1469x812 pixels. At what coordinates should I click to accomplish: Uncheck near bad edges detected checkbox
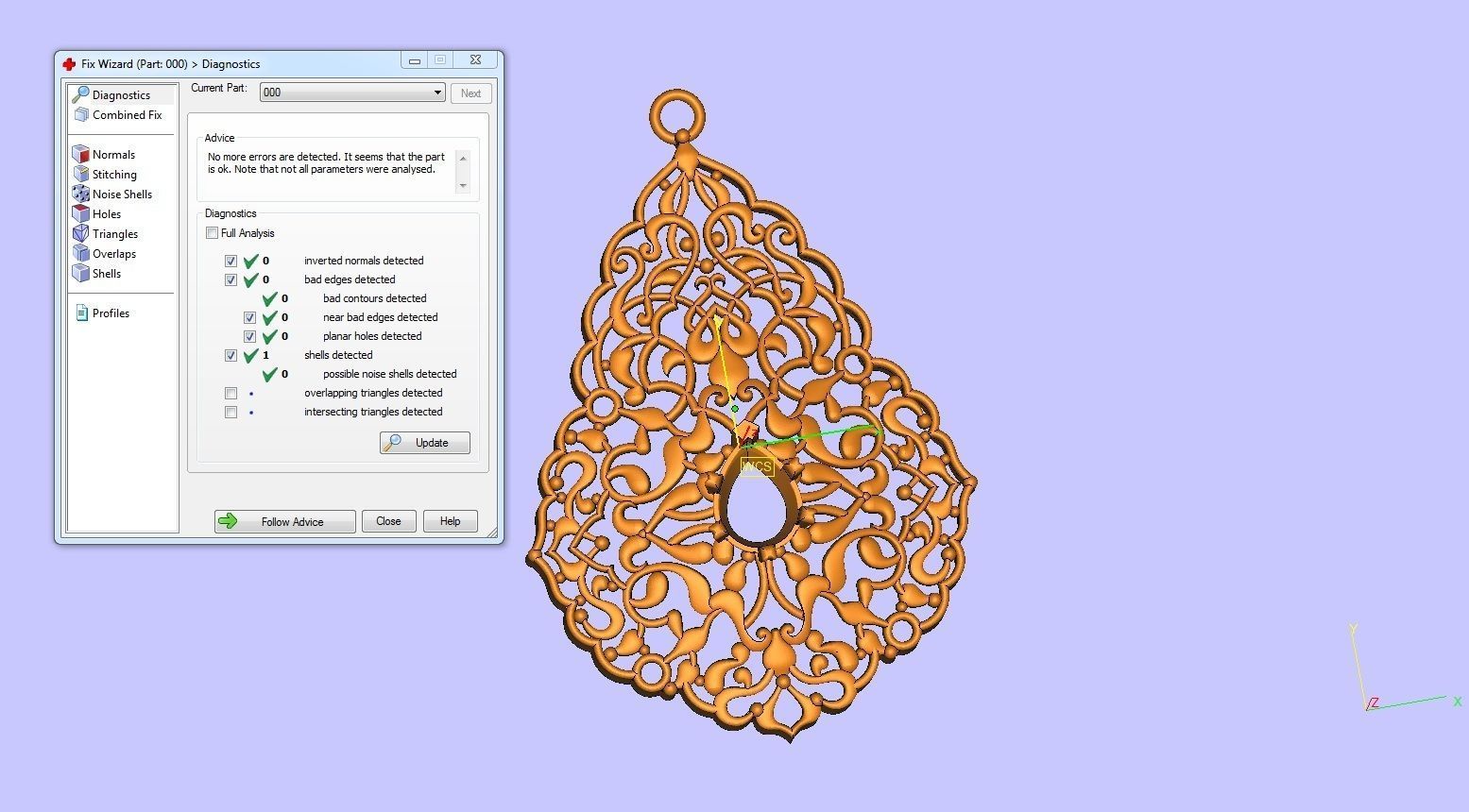click(249, 317)
